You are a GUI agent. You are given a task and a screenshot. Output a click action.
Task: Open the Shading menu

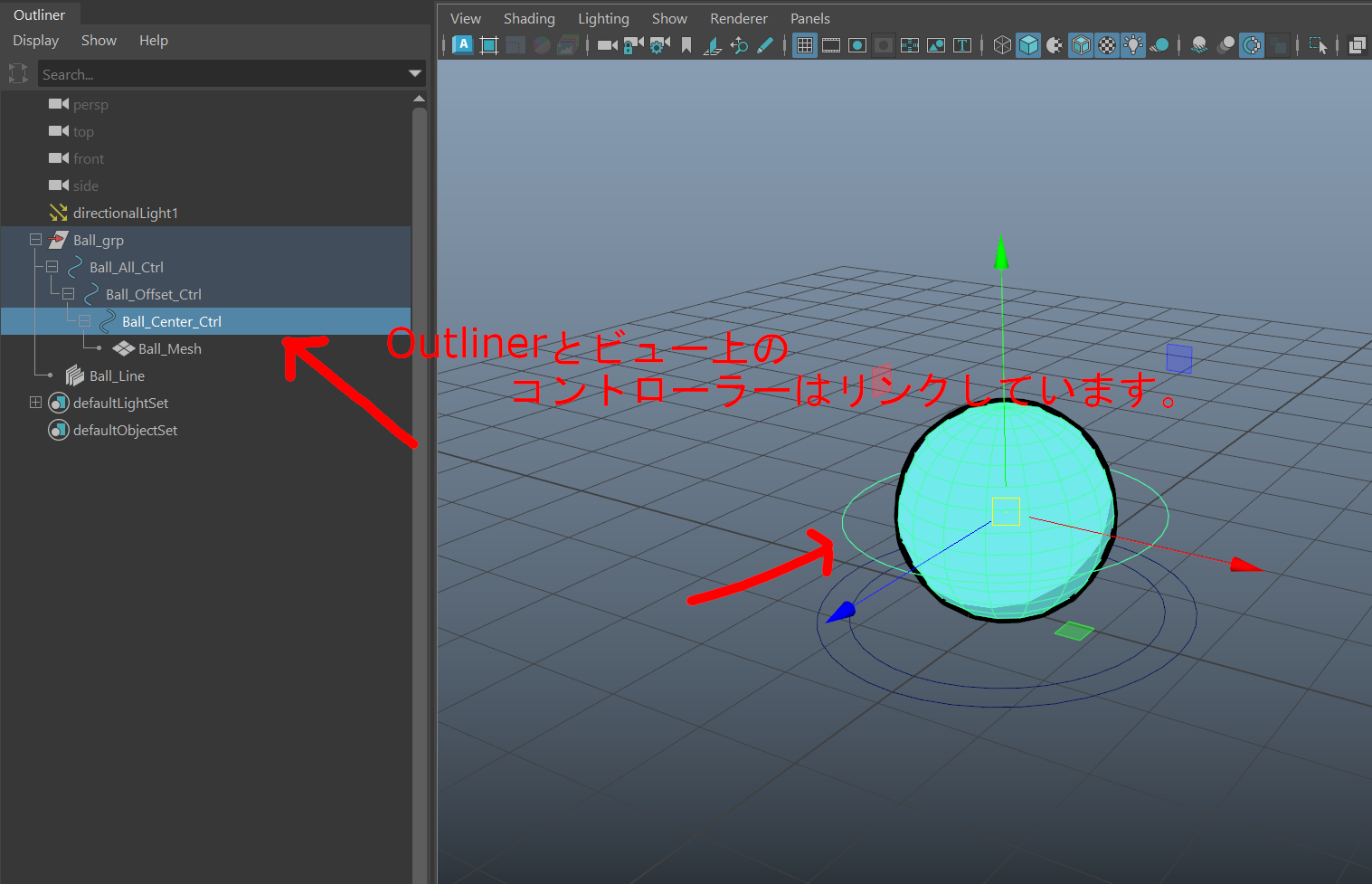(x=529, y=18)
